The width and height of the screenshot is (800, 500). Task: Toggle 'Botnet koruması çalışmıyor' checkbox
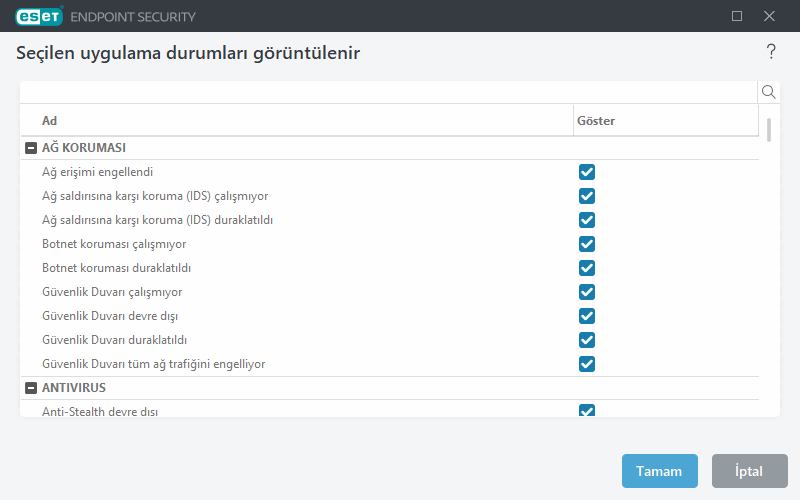(x=587, y=244)
